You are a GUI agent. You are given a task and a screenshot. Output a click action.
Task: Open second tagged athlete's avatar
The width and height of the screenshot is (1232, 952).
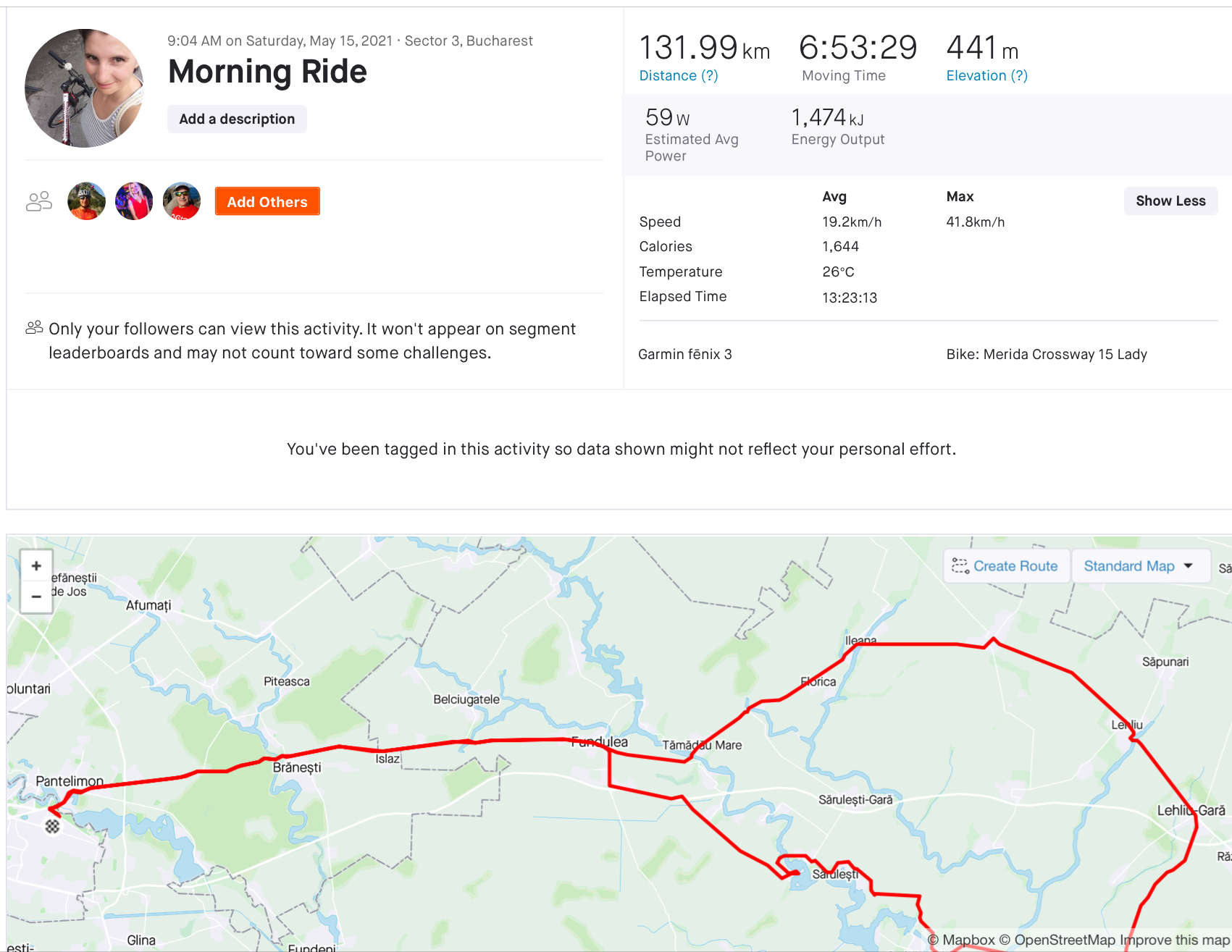(134, 201)
